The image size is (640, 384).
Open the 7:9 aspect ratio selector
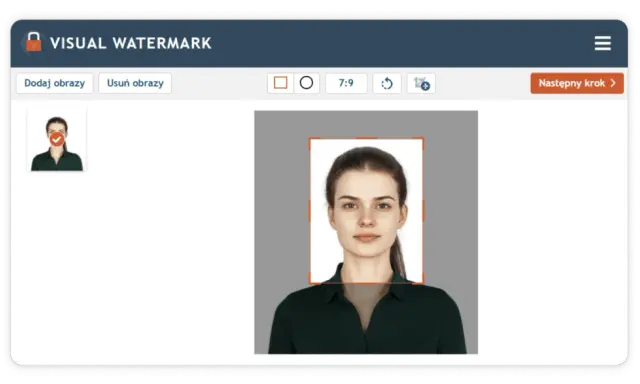click(x=346, y=83)
